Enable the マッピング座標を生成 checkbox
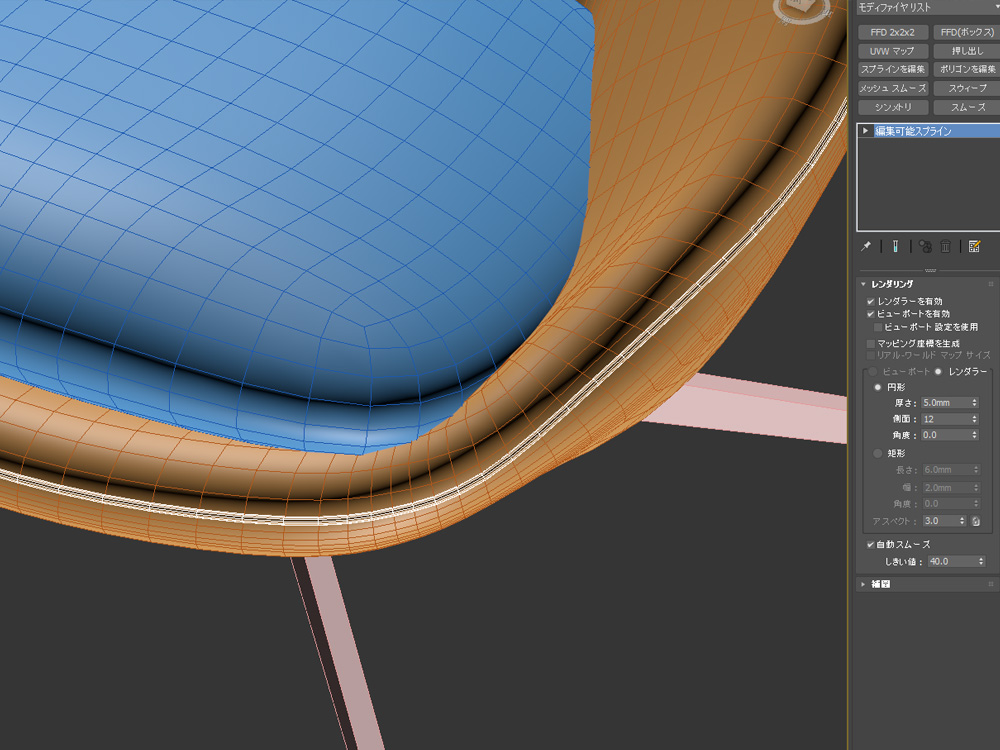 click(871, 343)
